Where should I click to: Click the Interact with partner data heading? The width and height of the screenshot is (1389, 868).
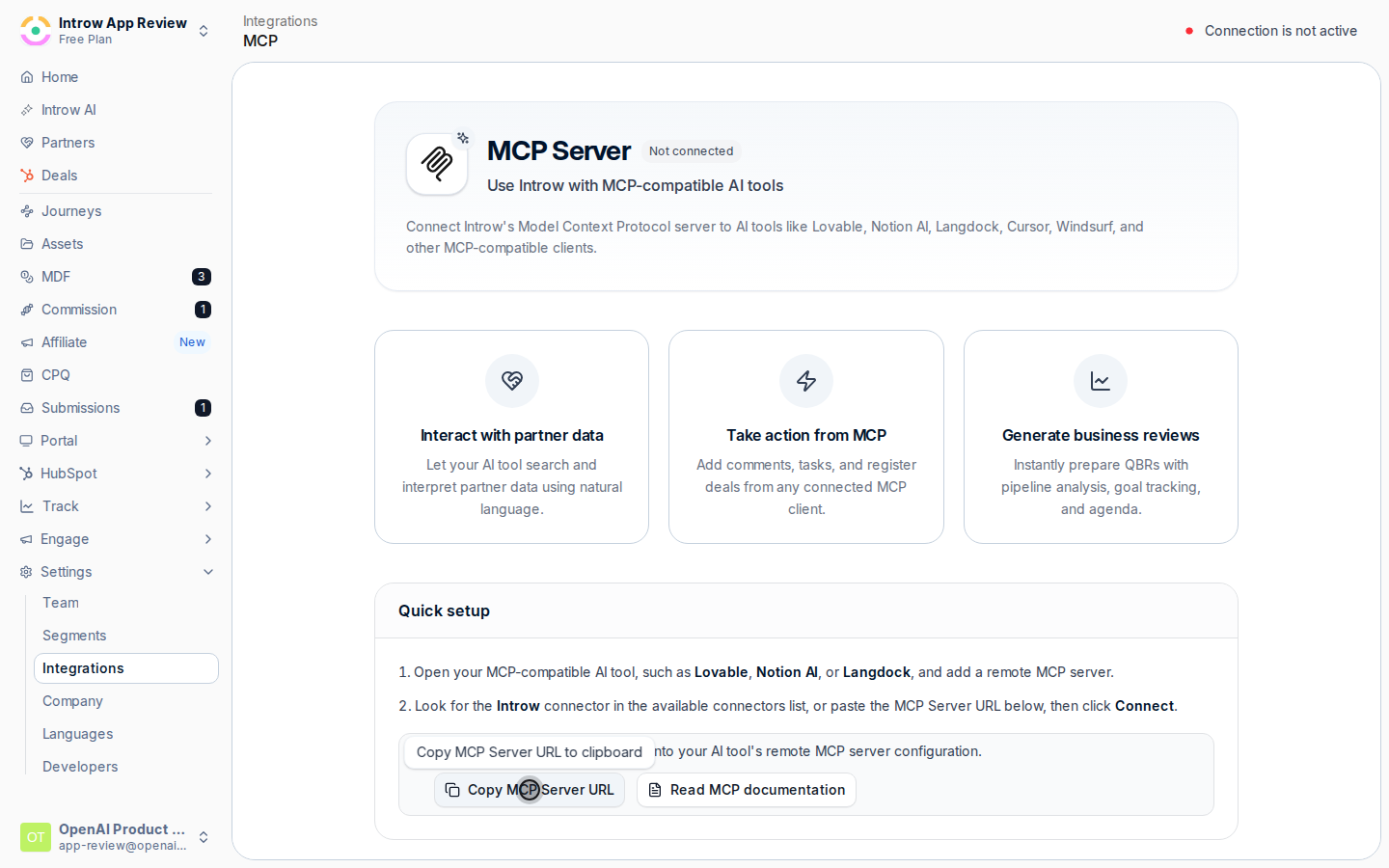(512, 436)
